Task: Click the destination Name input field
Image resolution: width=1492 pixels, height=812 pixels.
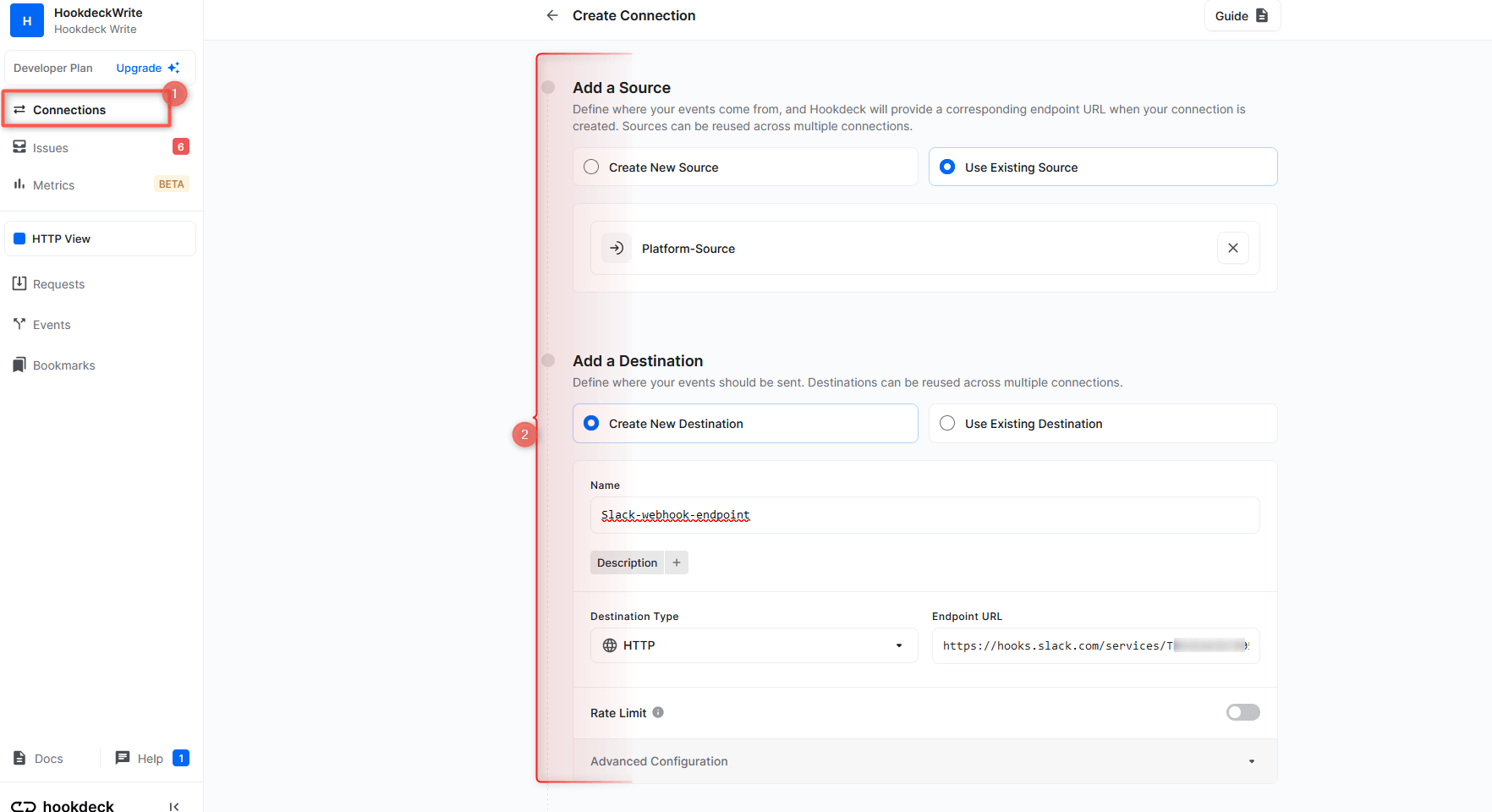Action: pos(924,515)
